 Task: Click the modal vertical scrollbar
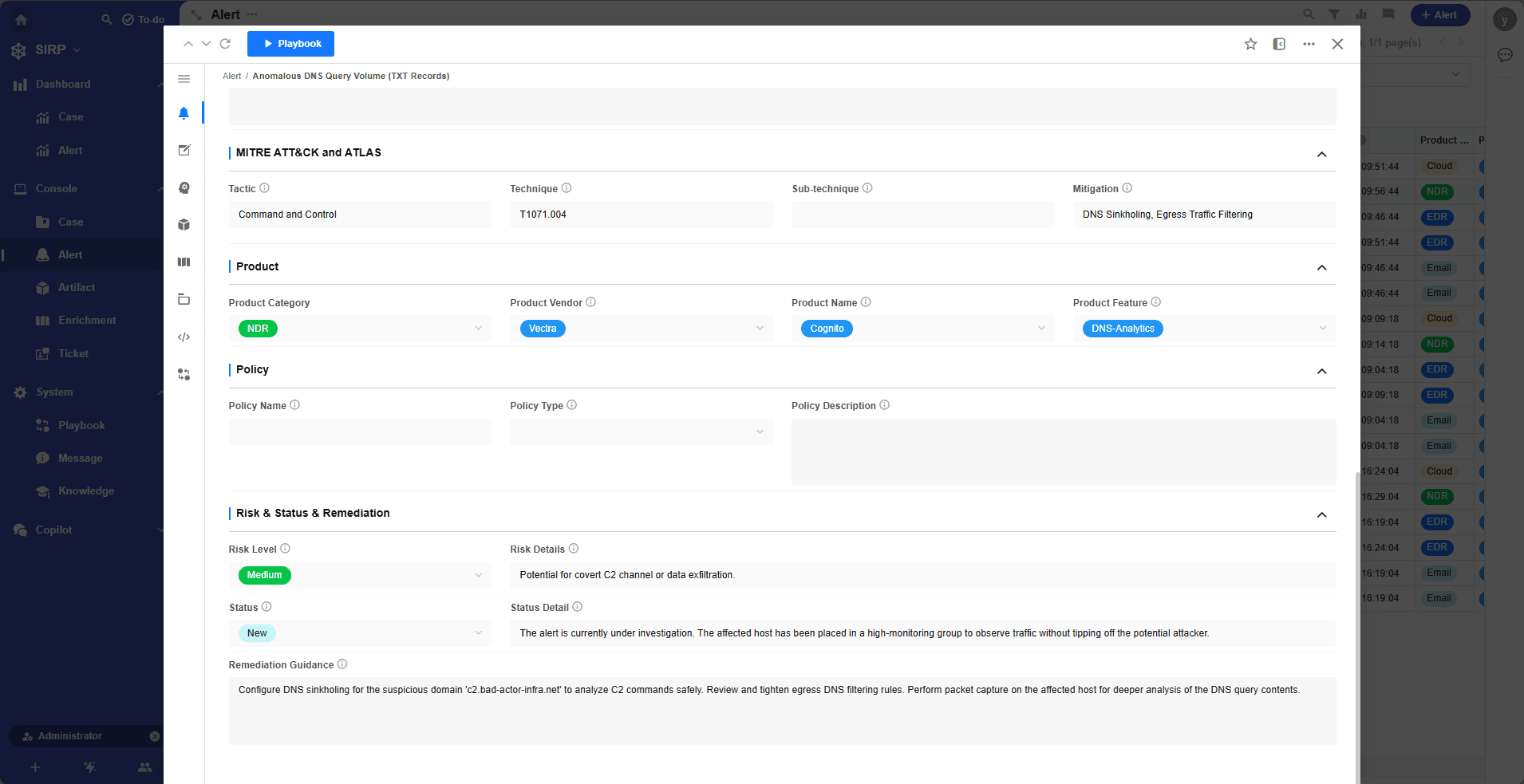[1356, 622]
